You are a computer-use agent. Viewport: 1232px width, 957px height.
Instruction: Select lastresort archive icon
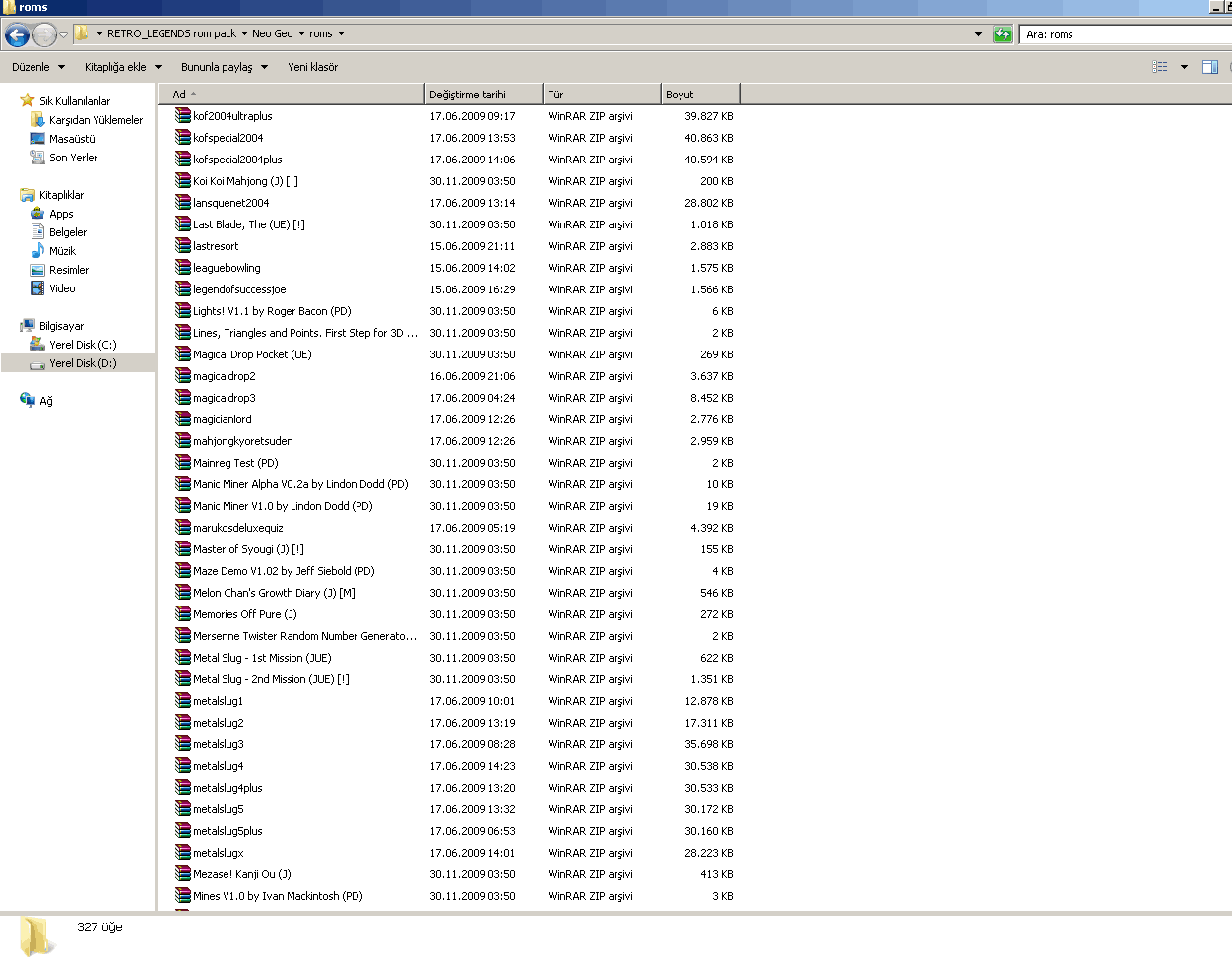(183, 245)
